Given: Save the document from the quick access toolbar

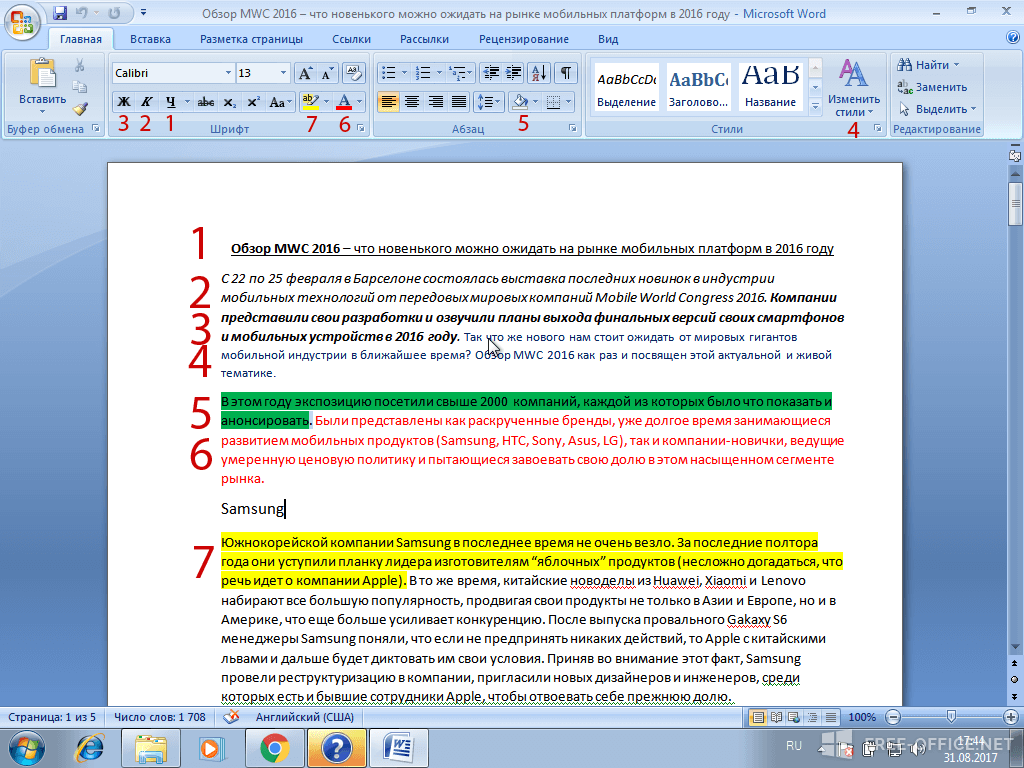Looking at the screenshot, I should (x=60, y=13).
